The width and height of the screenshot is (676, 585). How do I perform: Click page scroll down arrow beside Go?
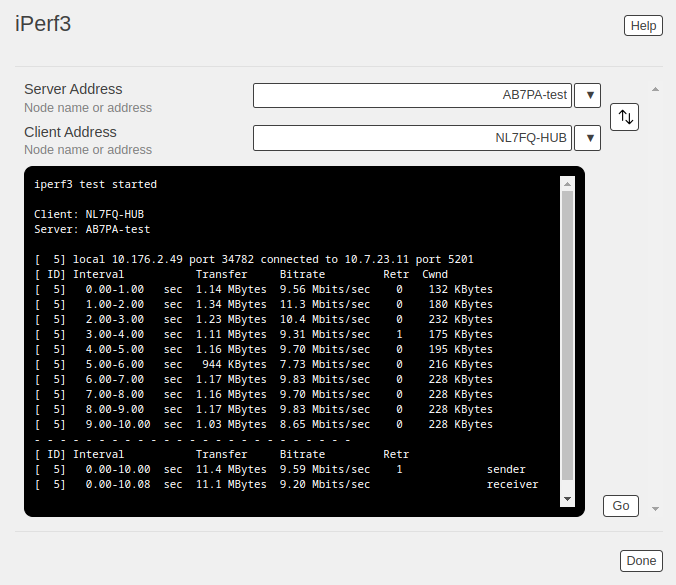(655, 509)
